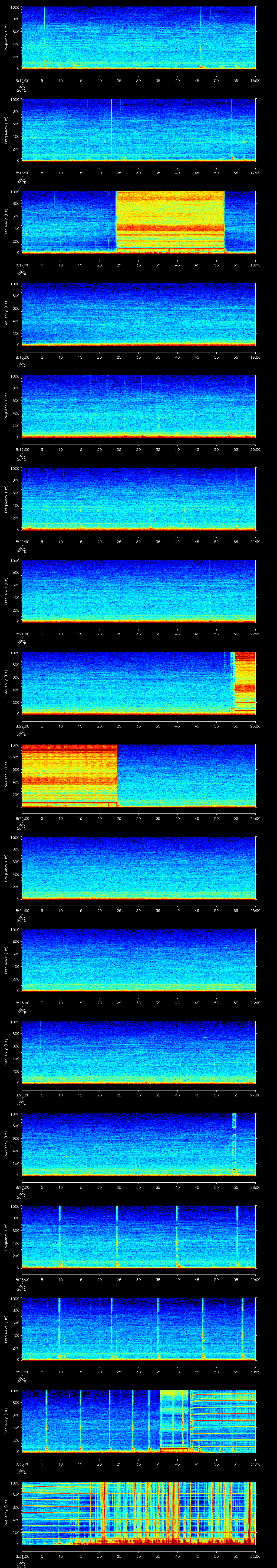Viewport: 277px width, 1568px height.
Task: Click the topmost Frequency (Hz) axis label
Action: [6, 38]
